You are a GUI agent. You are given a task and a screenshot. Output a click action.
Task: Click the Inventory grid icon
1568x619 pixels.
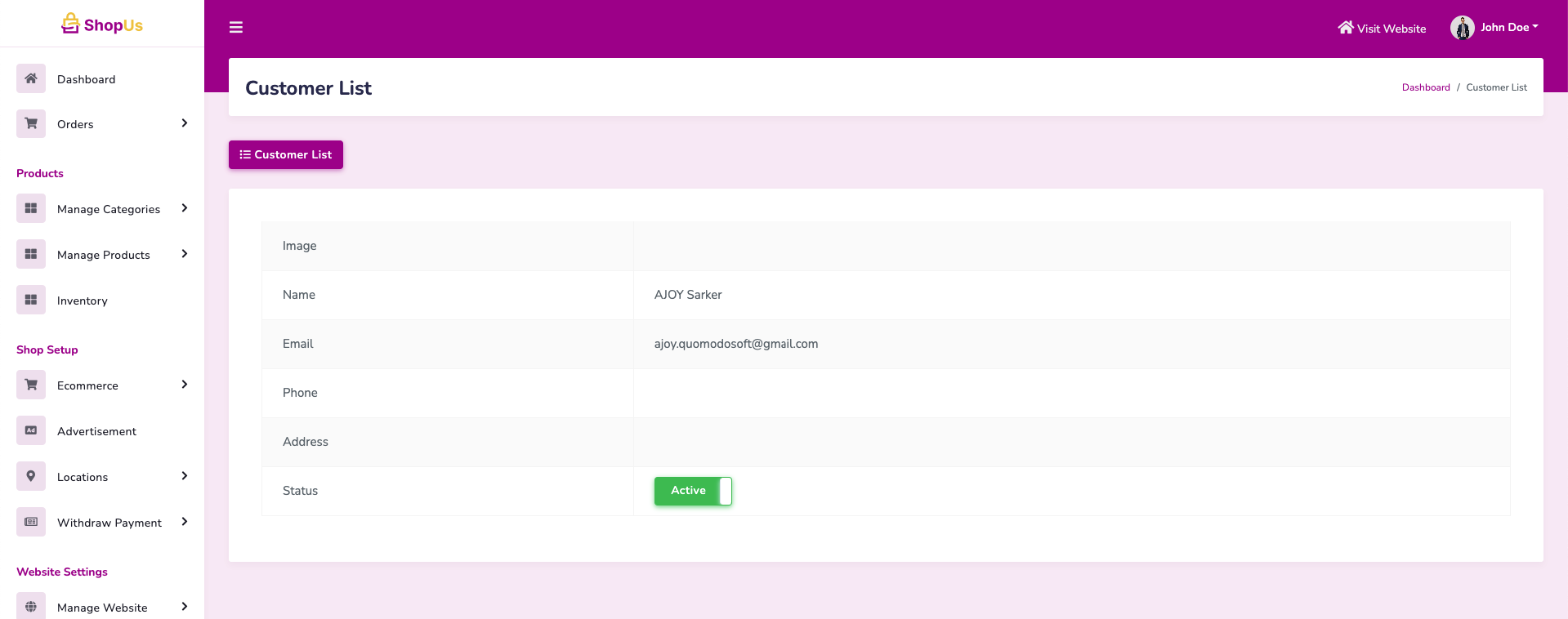pyautogui.click(x=31, y=301)
